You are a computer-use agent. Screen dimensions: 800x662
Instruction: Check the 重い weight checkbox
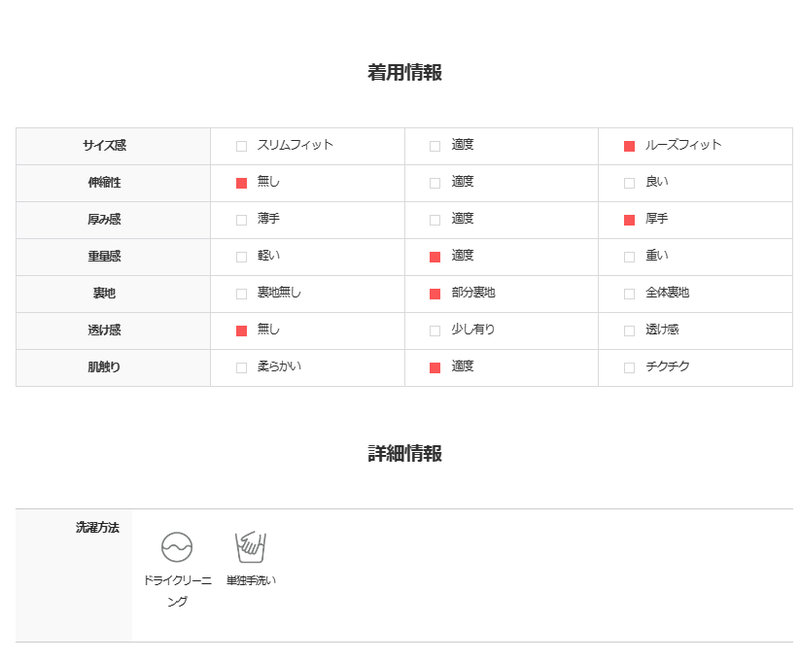tap(629, 257)
